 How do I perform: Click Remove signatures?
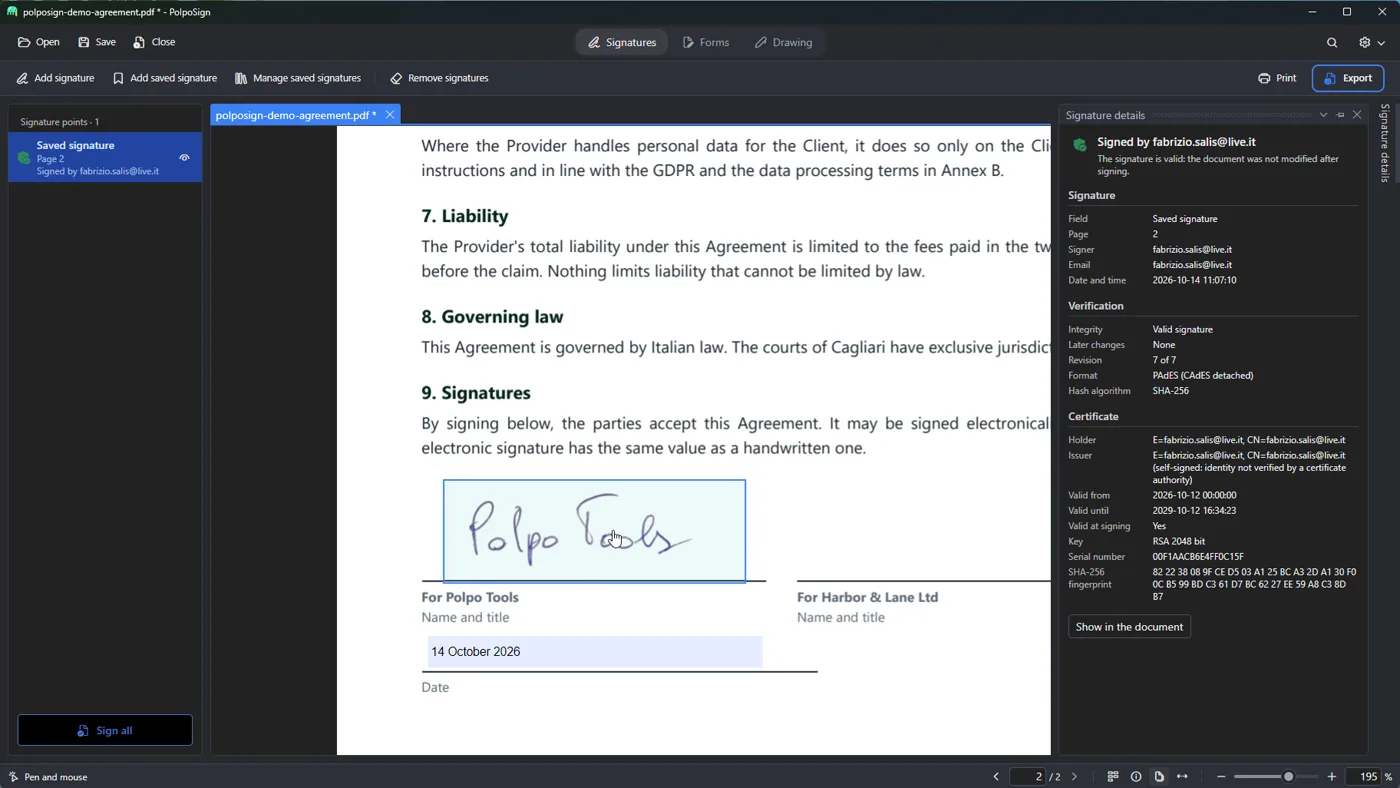point(440,78)
